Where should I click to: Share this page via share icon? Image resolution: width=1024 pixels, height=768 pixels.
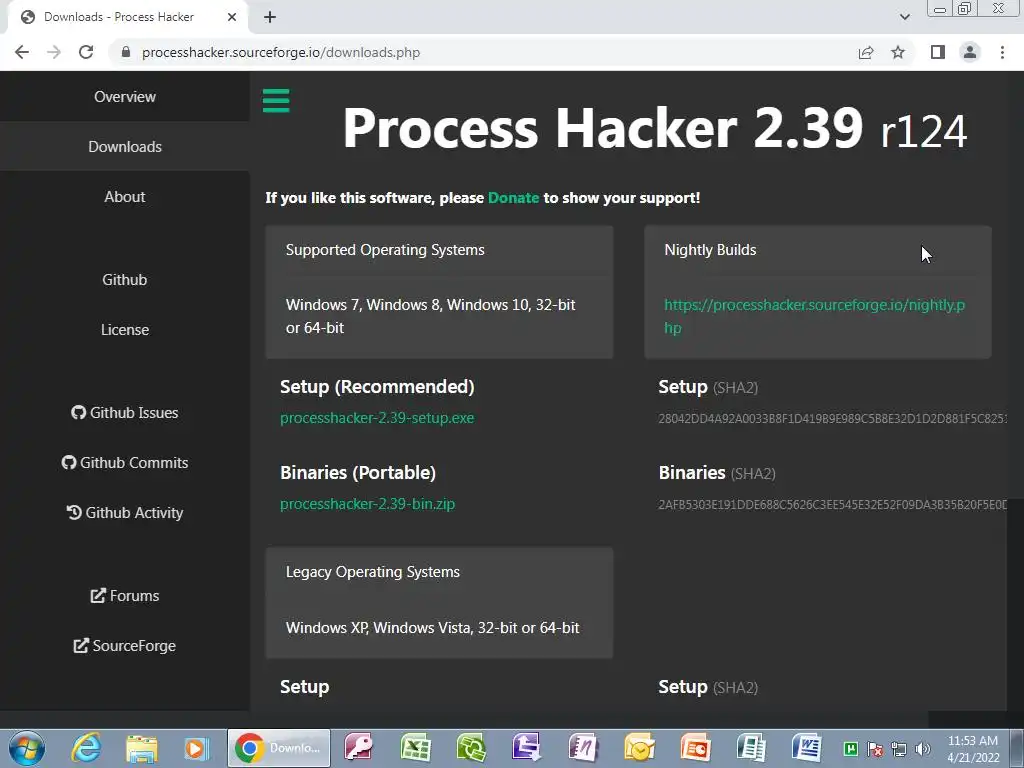point(866,52)
